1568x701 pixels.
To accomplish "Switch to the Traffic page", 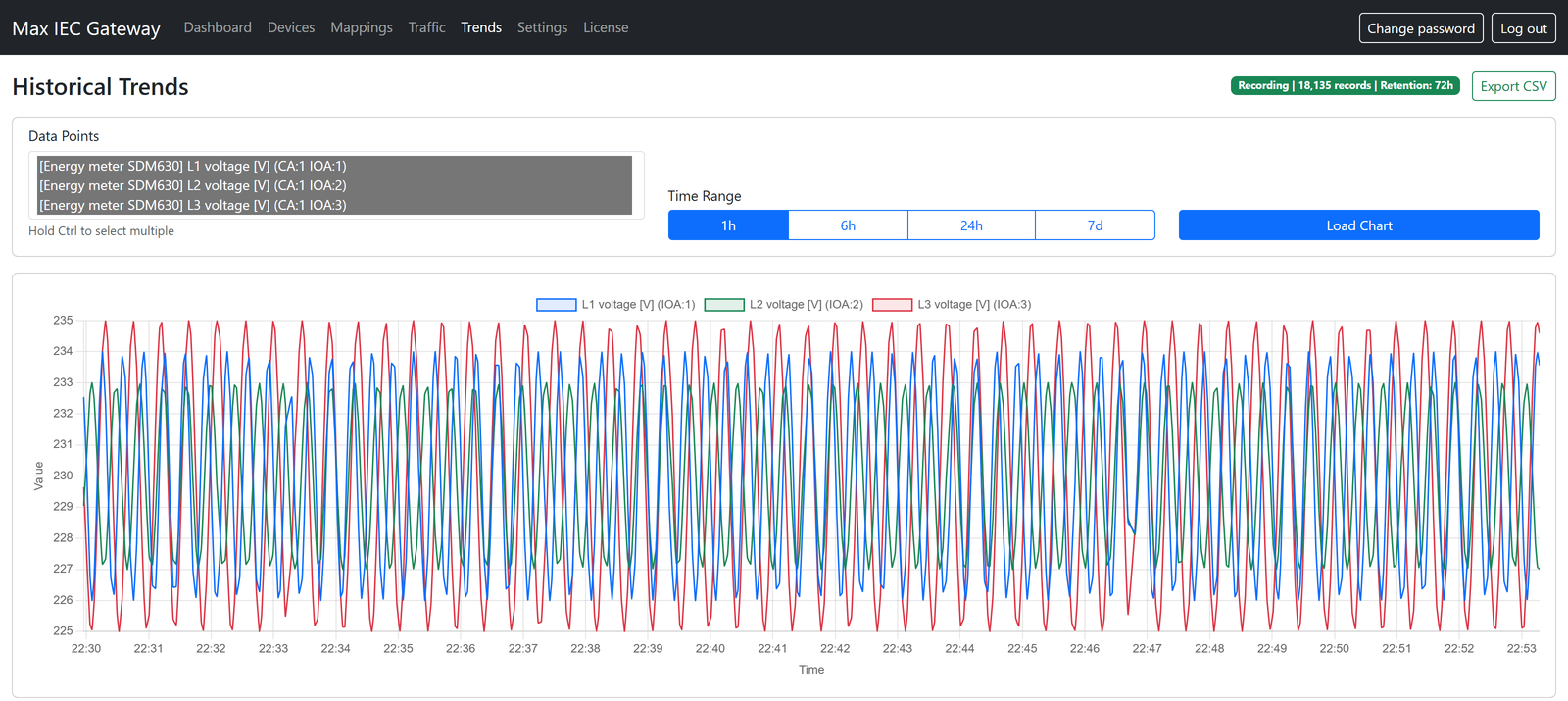I will click(426, 27).
